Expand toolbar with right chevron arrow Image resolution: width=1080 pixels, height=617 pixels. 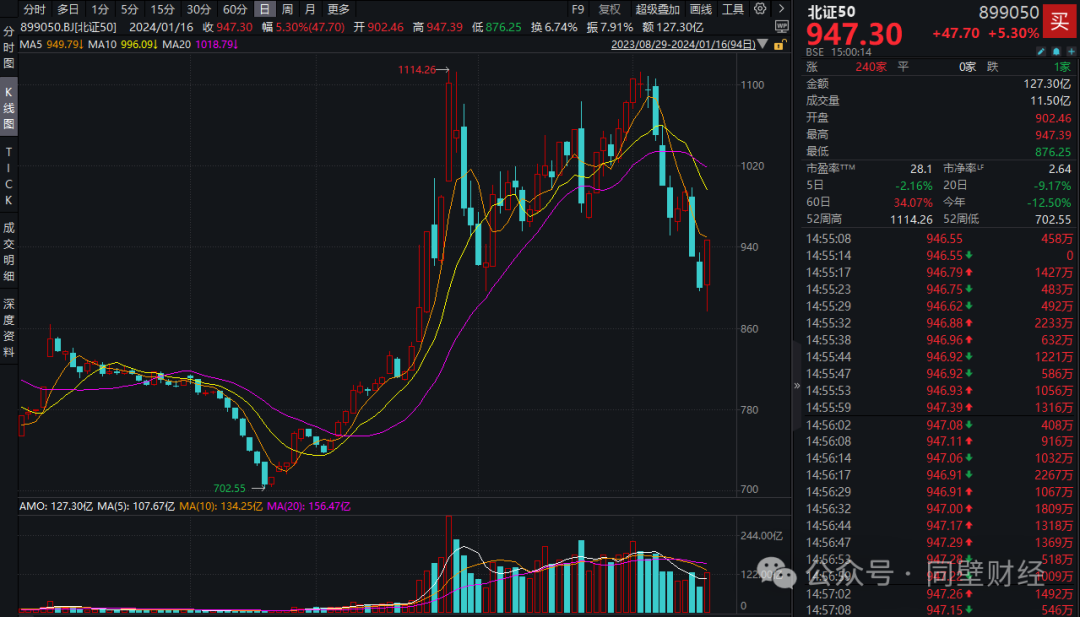(781, 9)
